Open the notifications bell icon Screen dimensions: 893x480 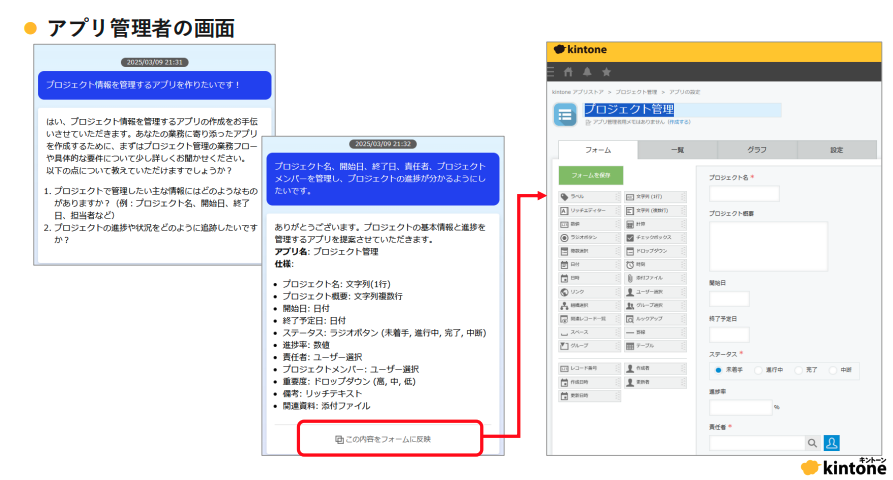click(x=587, y=72)
